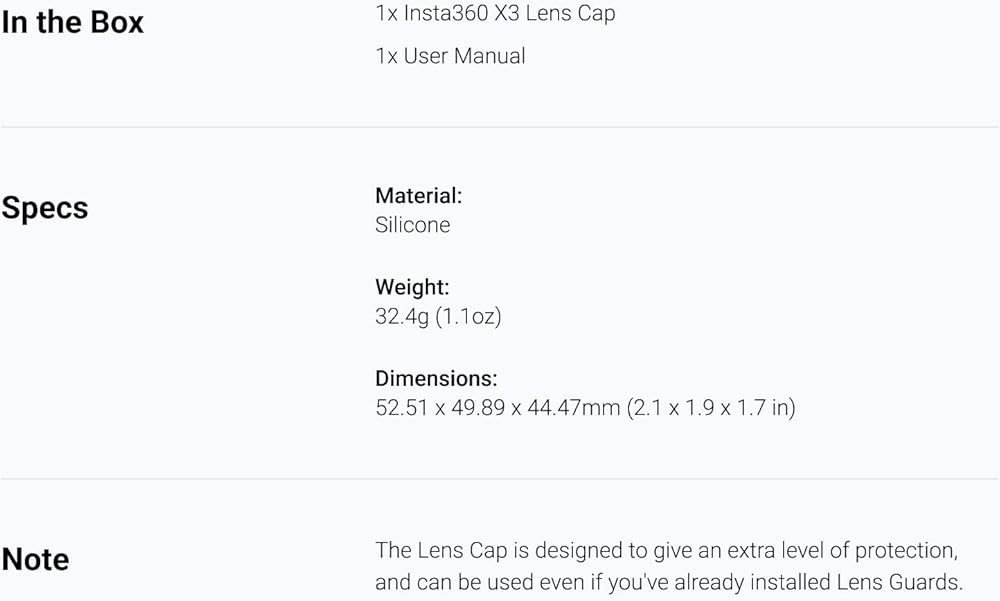Image resolution: width=1000 pixels, height=601 pixels.
Task: Click the "Weight:" spec label
Action: [x=412, y=287]
